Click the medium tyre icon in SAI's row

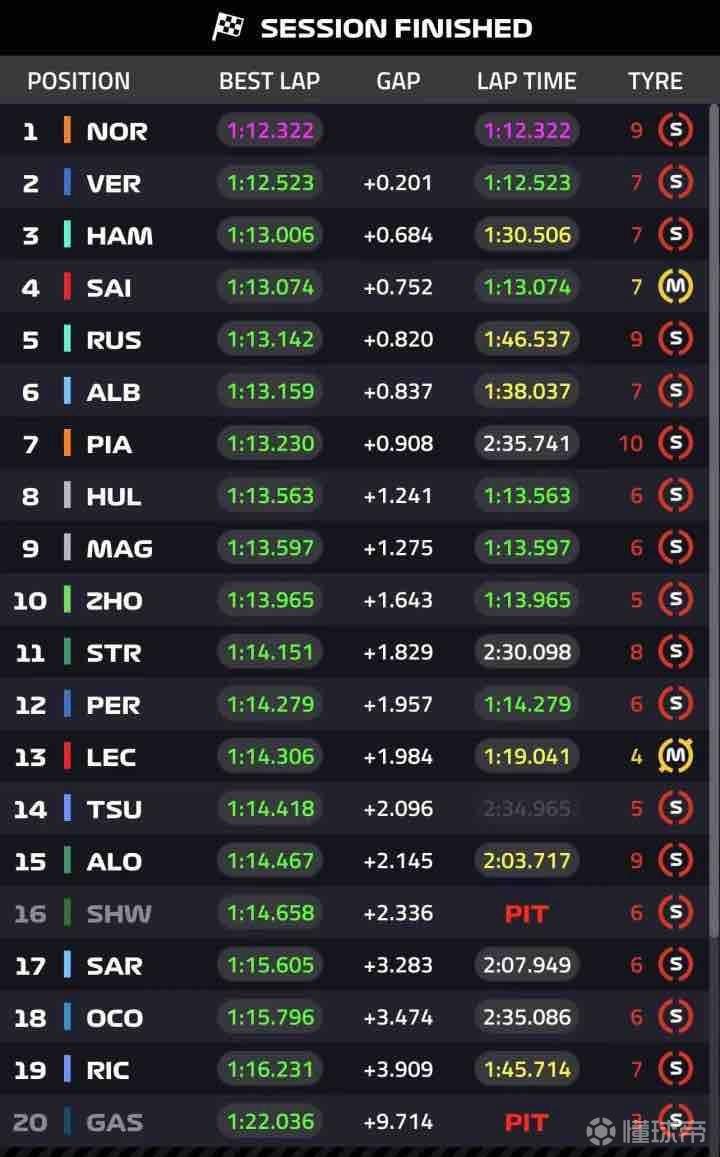point(675,287)
